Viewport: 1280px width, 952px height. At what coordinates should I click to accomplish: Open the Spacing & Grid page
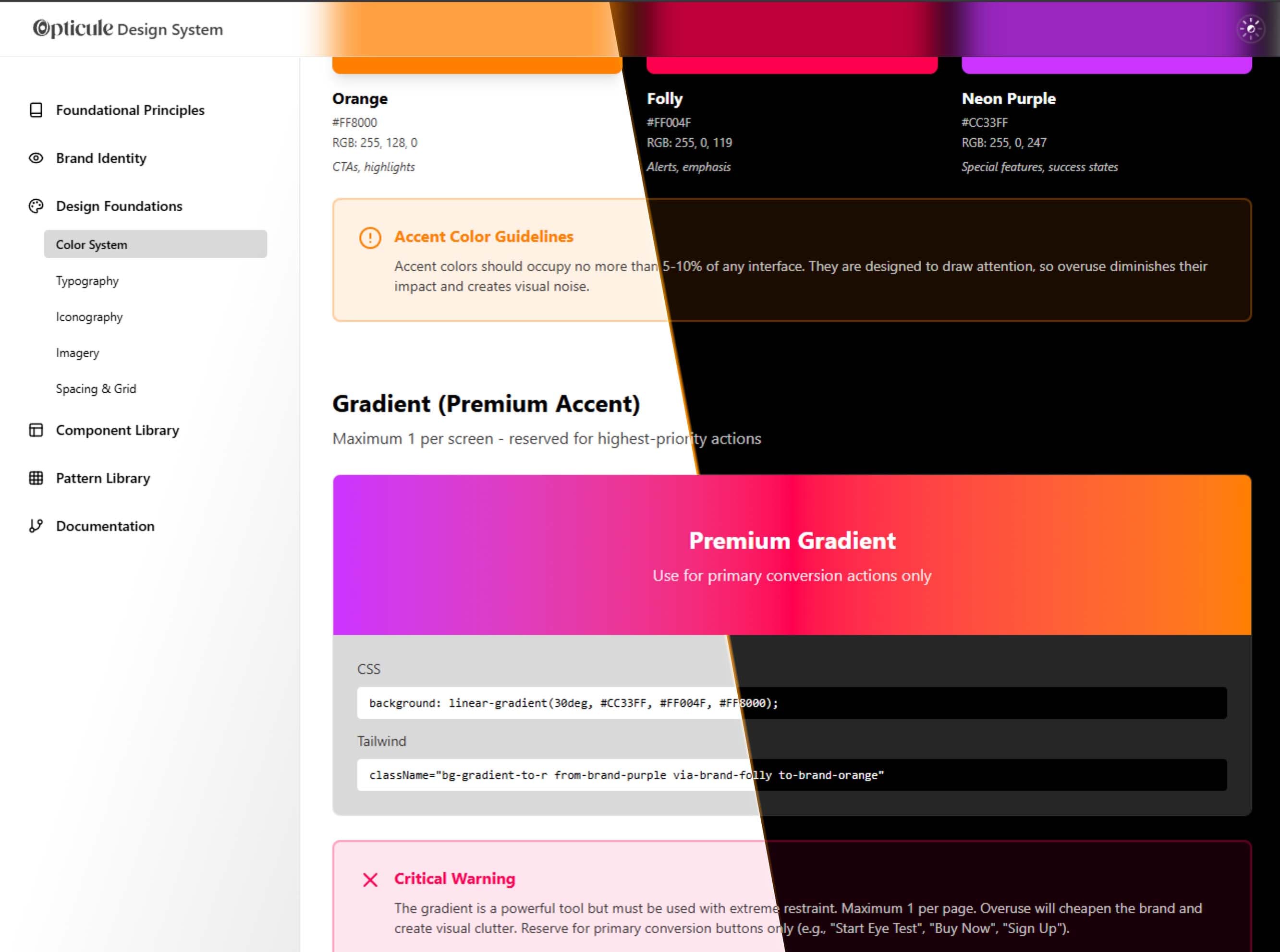[96, 388]
